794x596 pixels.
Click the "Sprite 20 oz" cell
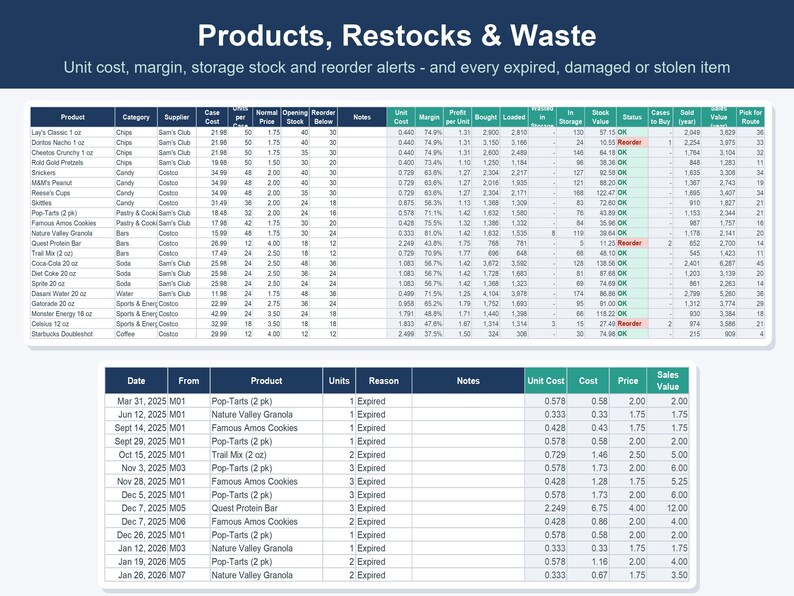[x=72, y=284]
